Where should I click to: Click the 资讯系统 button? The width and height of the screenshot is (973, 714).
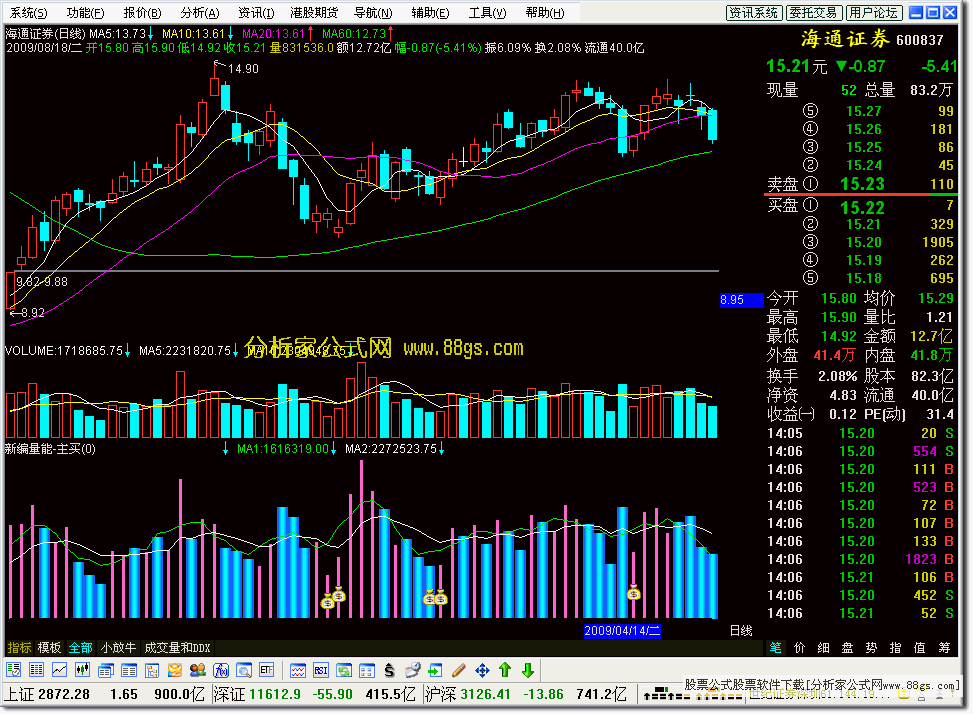coord(753,12)
